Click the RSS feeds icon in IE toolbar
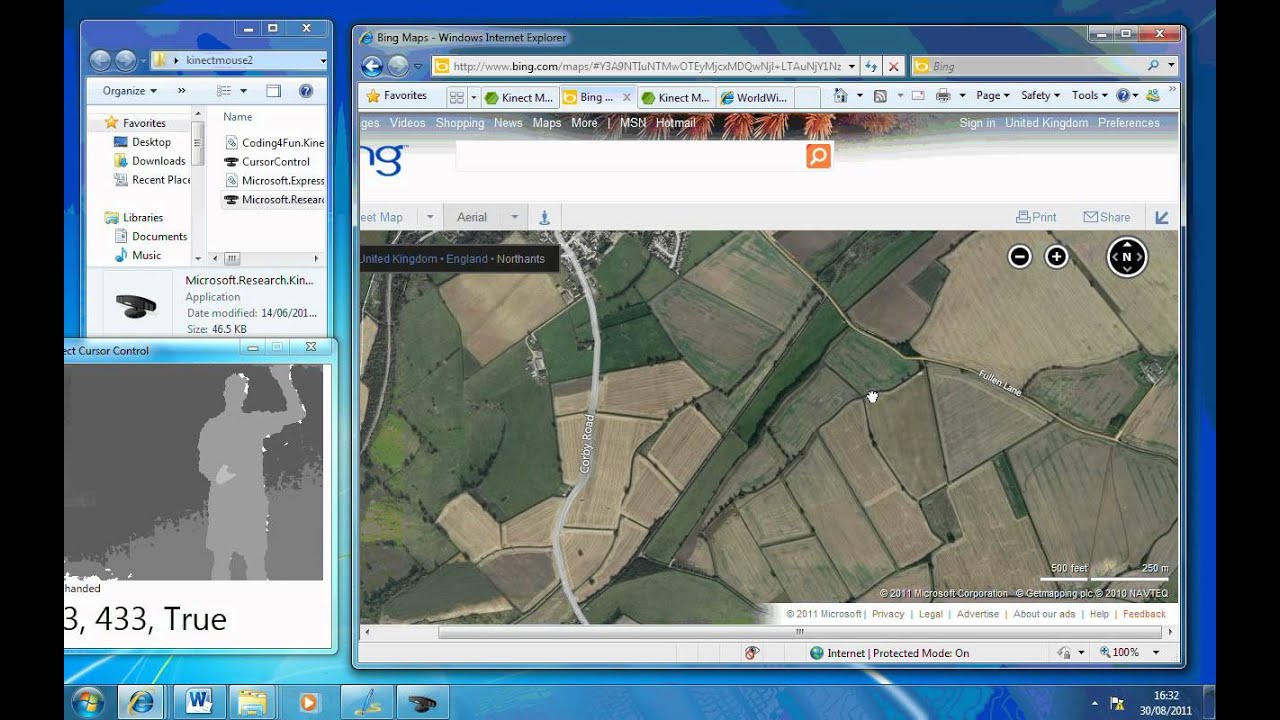 (880, 96)
